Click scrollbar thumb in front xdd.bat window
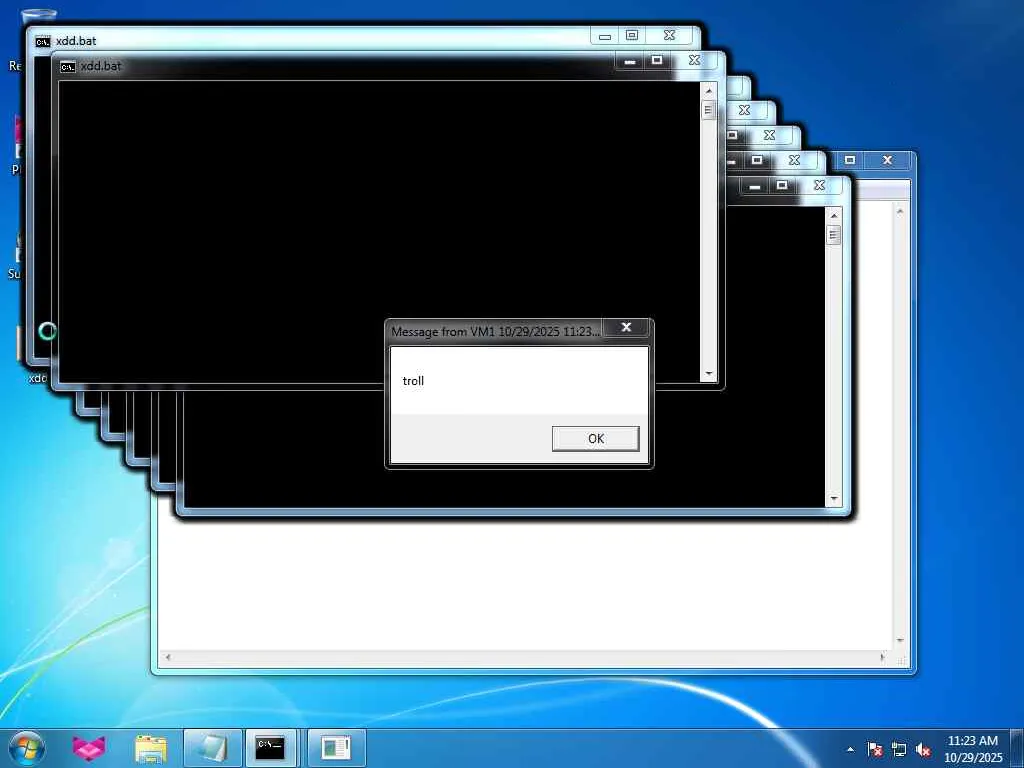Screen dimensions: 1024x768 tap(709, 110)
